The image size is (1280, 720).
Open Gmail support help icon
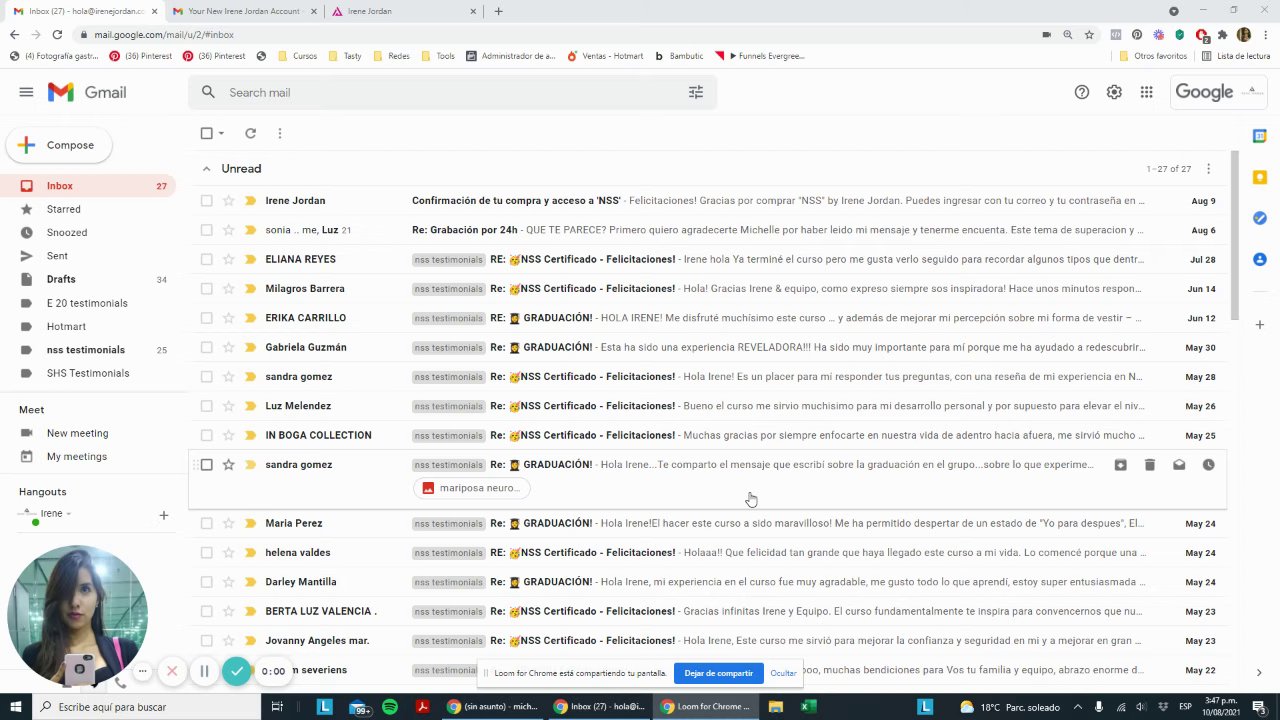(1082, 92)
